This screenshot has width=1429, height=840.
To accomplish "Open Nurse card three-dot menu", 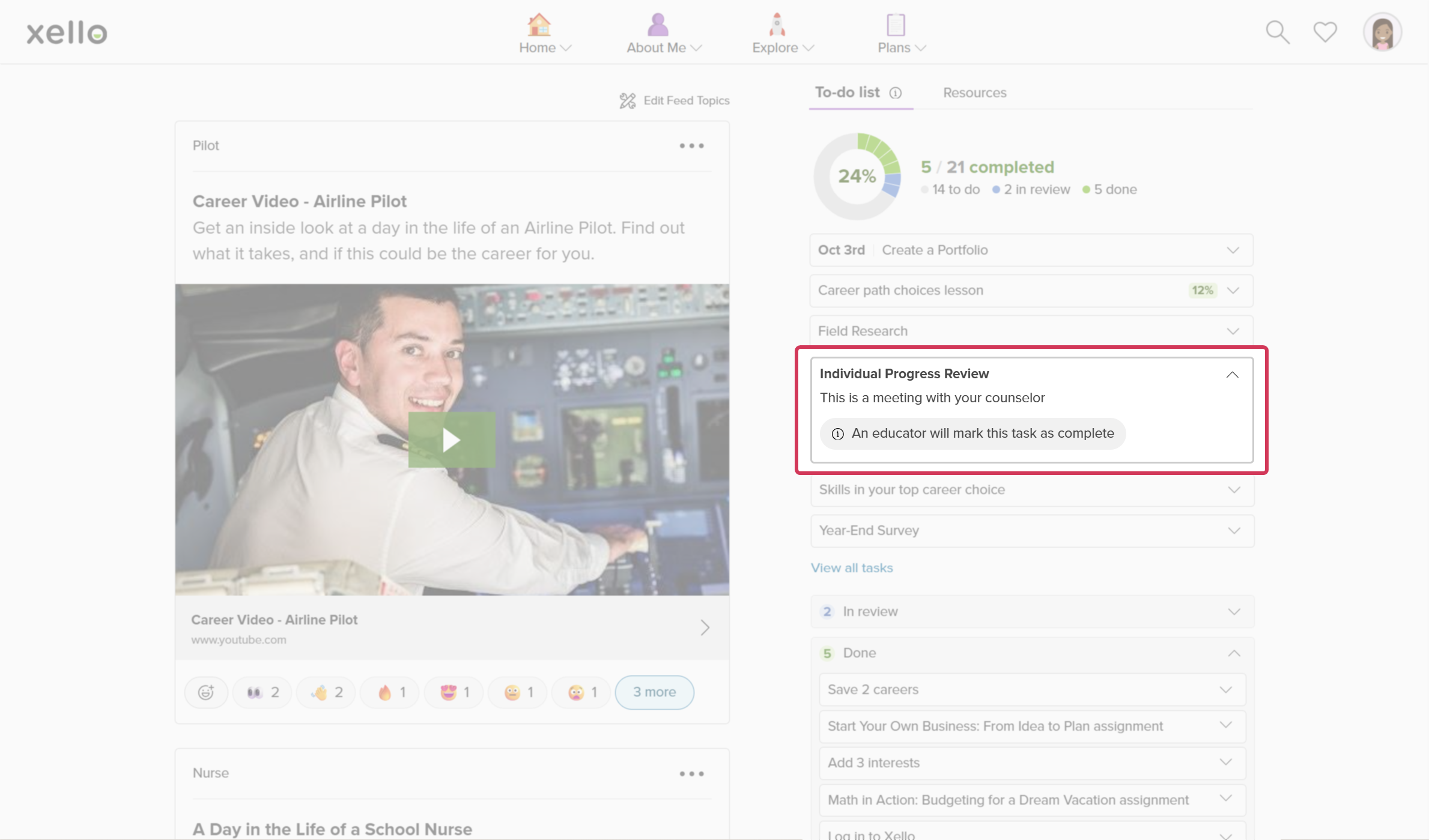I will pyautogui.click(x=691, y=773).
